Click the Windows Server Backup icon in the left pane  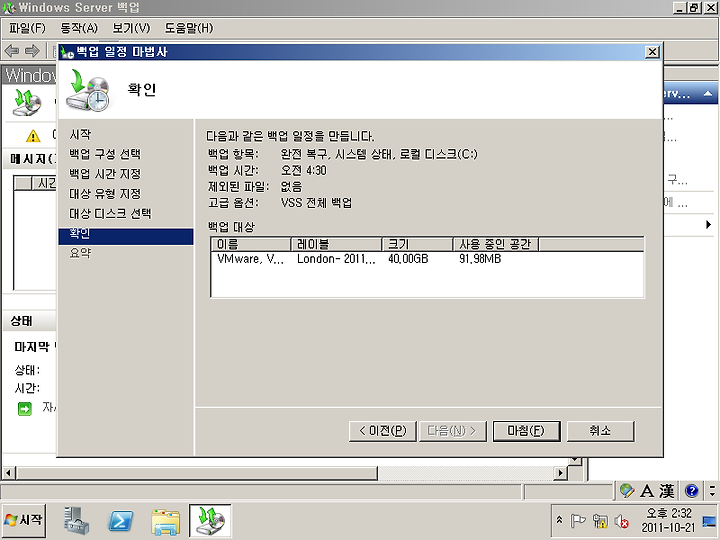coord(28,102)
